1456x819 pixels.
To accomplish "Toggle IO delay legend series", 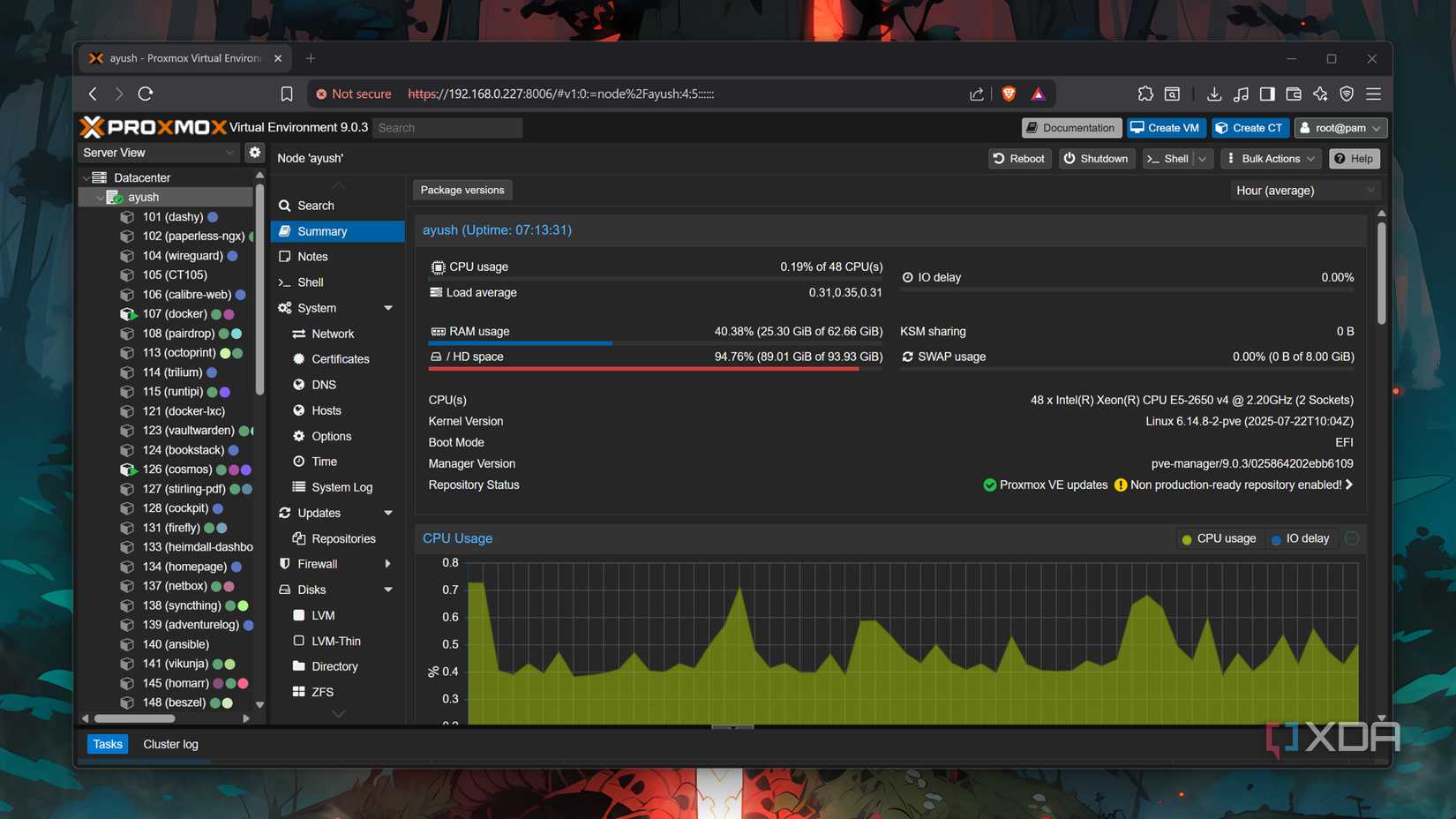I will pos(1300,538).
